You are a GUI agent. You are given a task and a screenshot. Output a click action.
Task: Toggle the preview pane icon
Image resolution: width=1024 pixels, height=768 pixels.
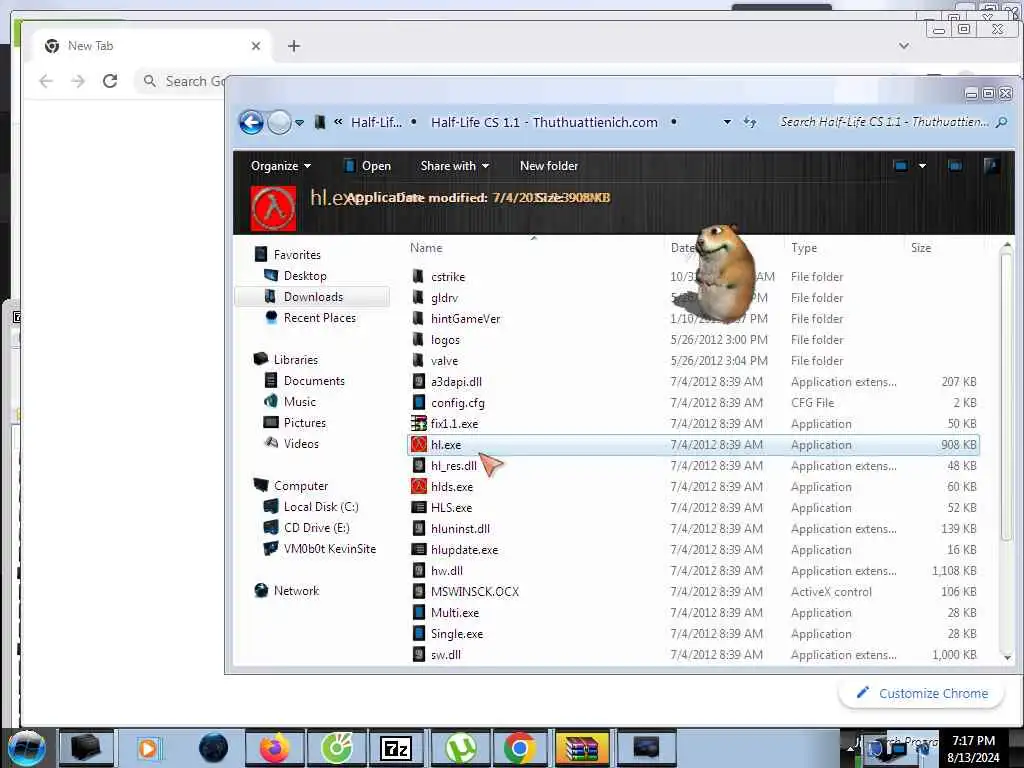[955, 166]
